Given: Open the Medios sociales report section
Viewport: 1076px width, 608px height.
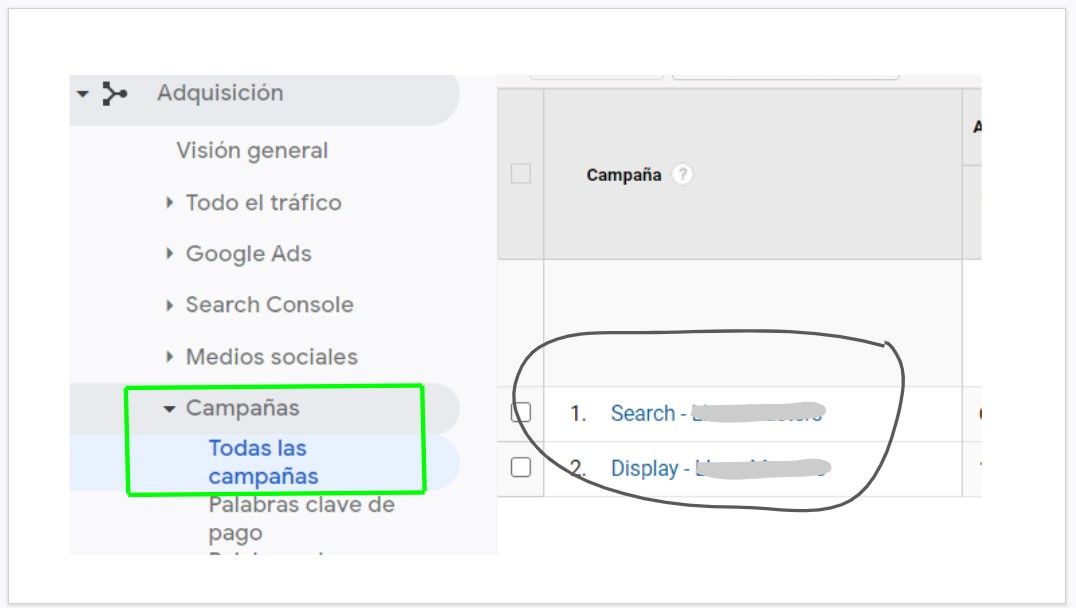Looking at the screenshot, I should pyautogui.click(x=271, y=356).
